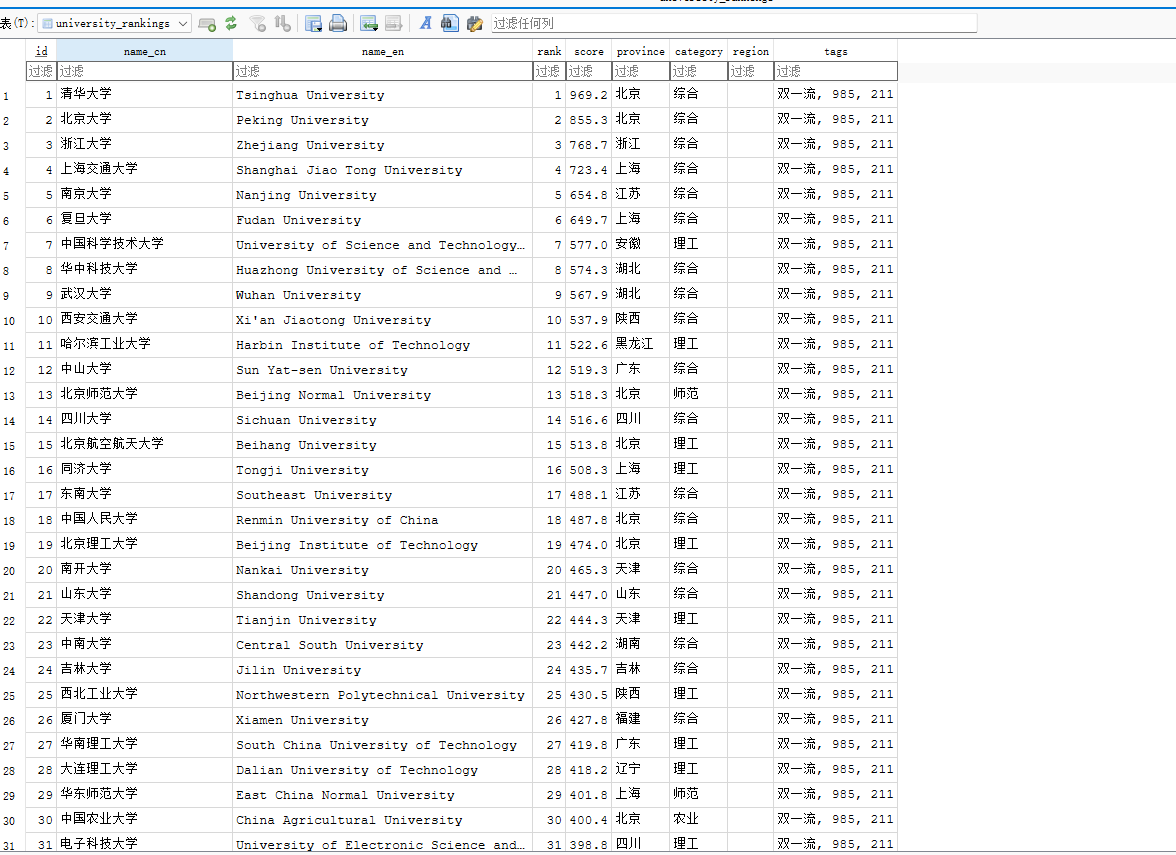Click the filter box under province column
The height and width of the screenshot is (855, 1176).
tap(640, 71)
